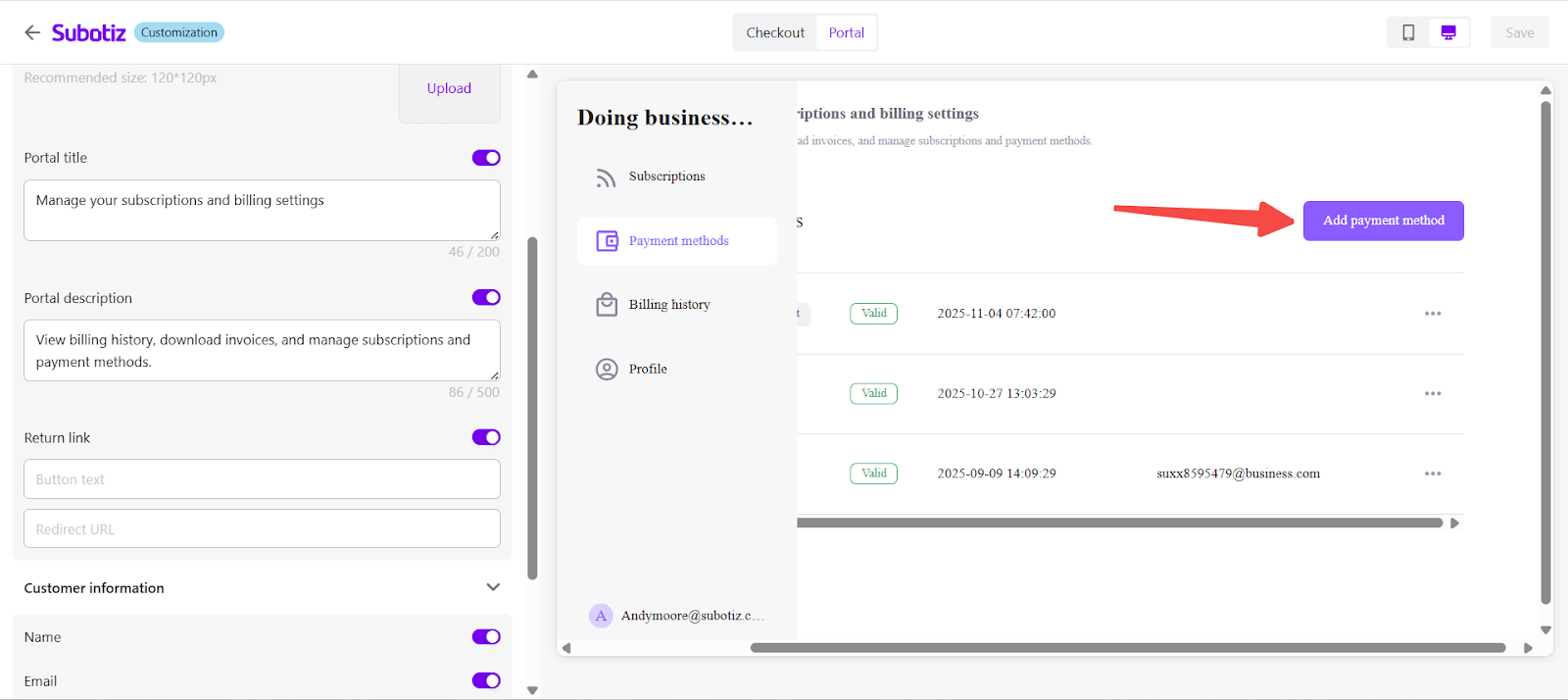
Task: Open Payment methods in portal sidebar
Action: [x=678, y=241]
